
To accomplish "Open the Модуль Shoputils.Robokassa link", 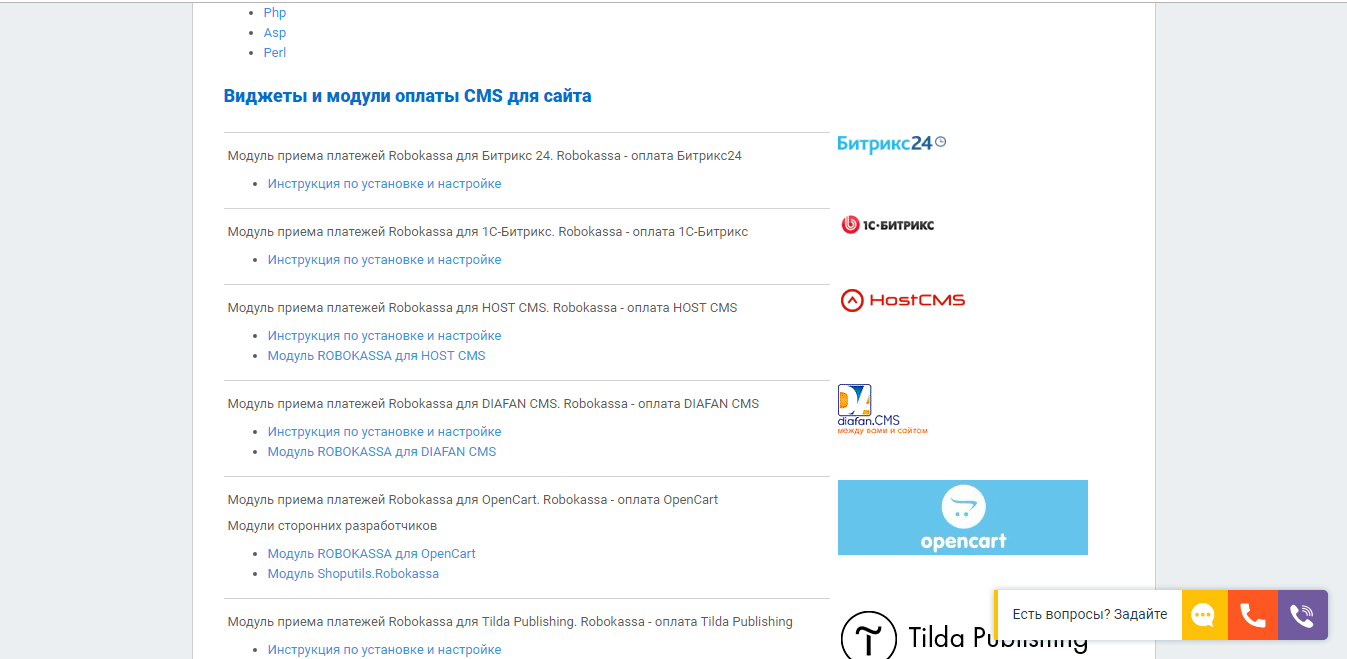I will (353, 574).
